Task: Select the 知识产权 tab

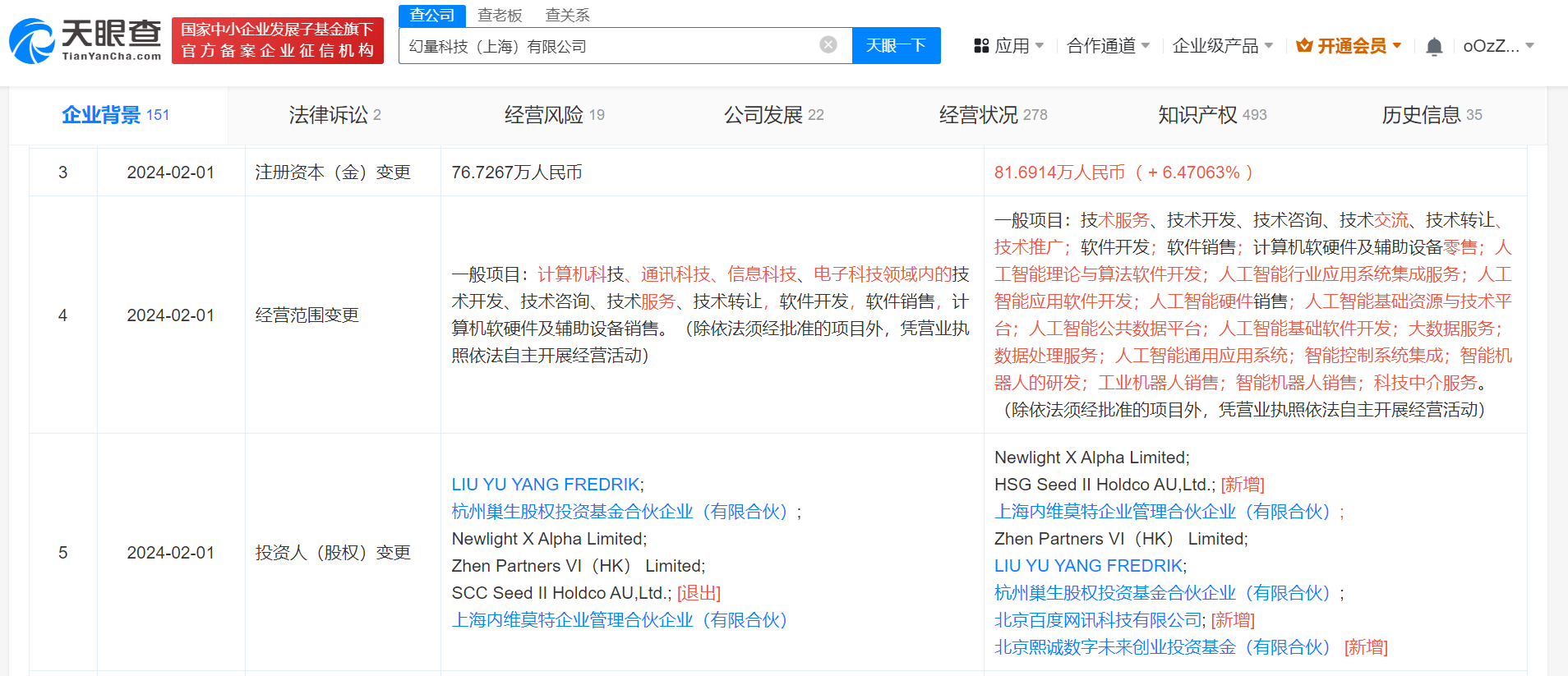Action: [1213, 115]
